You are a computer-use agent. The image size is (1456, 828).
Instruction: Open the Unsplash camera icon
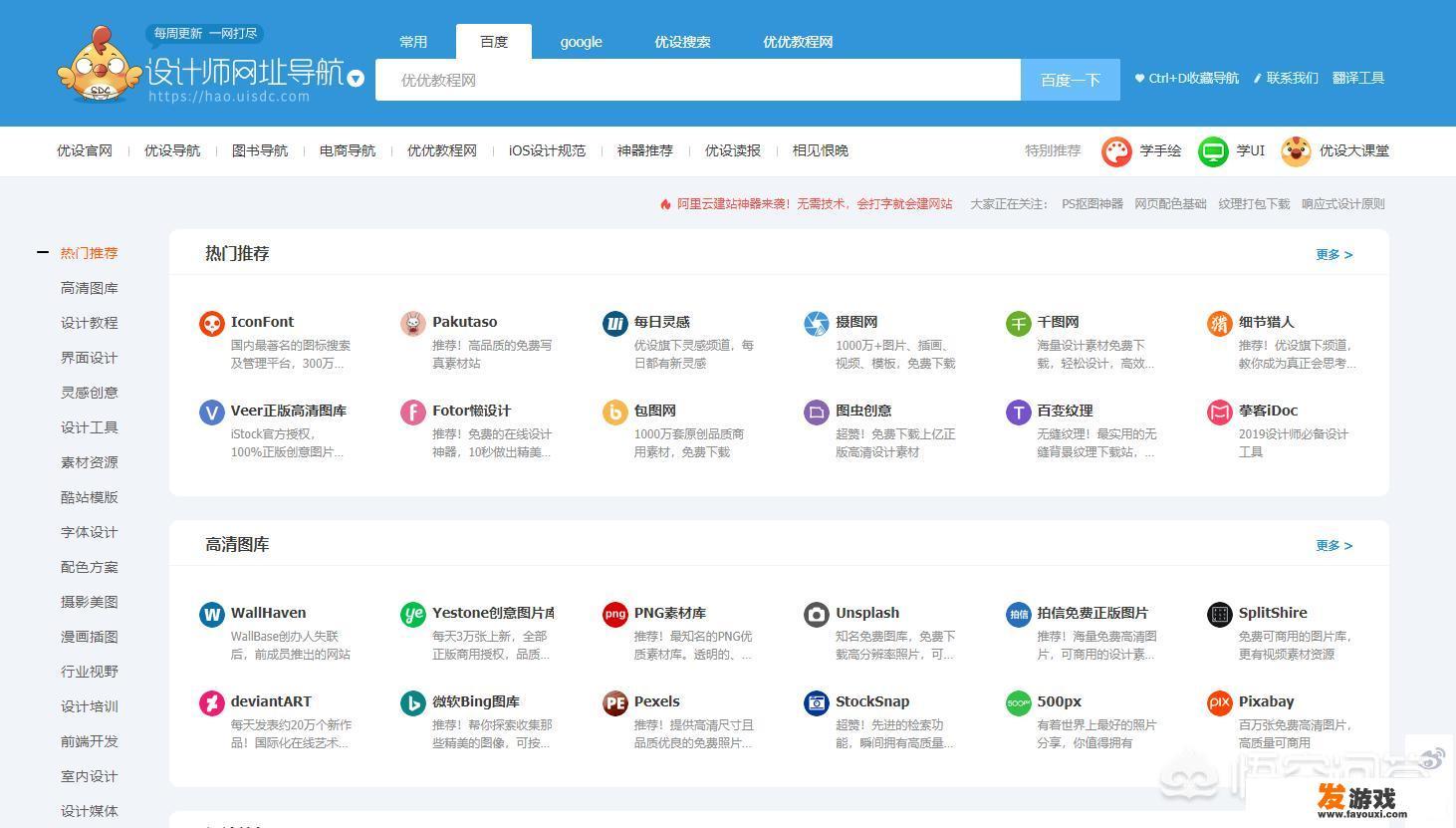click(x=817, y=615)
